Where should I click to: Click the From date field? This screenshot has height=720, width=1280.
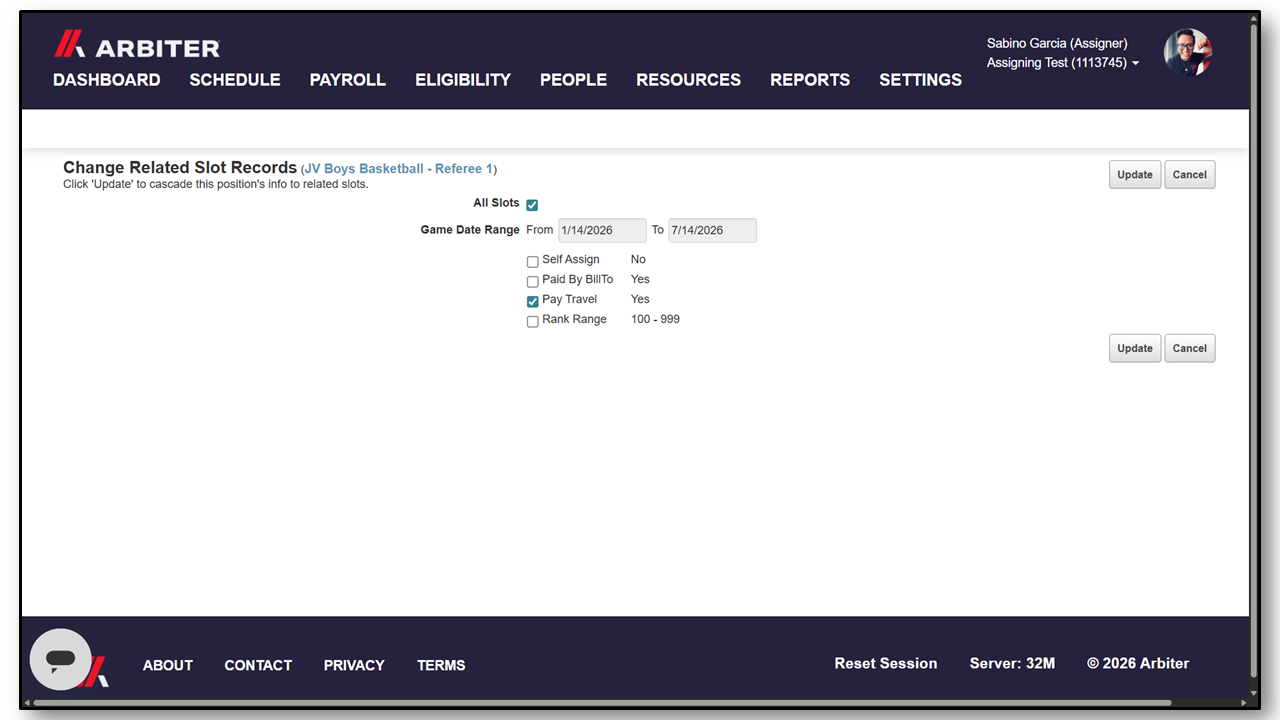coord(602,230)
